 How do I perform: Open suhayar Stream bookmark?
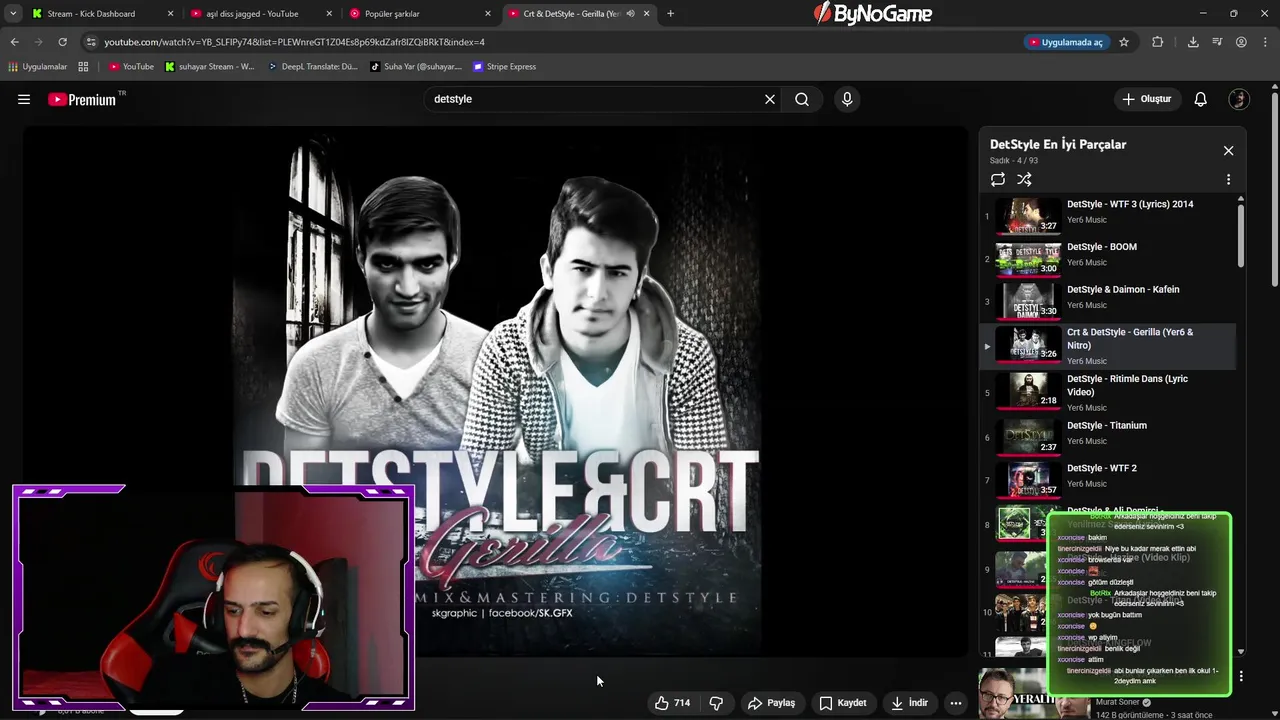pyautogui.click(x=210, y=67)
